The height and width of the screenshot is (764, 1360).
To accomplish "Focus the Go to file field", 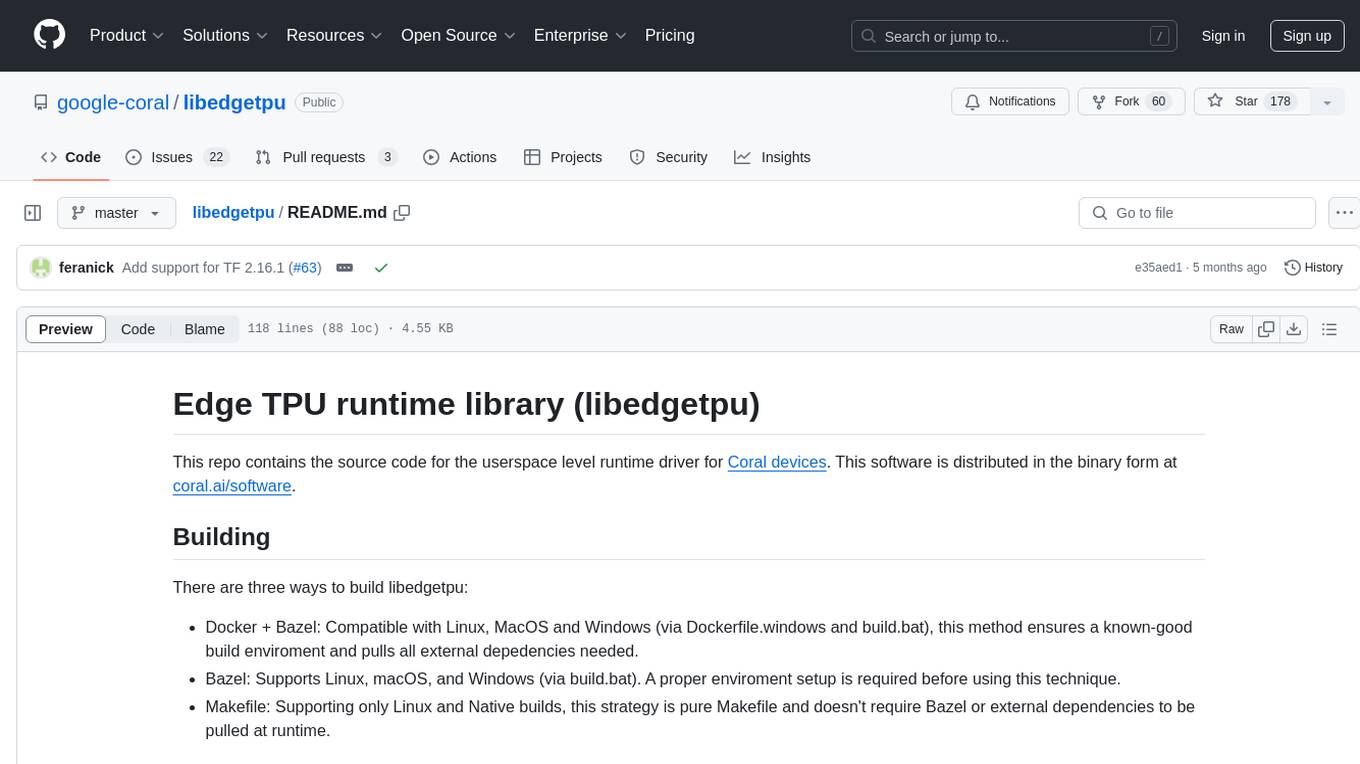I will (x=1197, y=213).
